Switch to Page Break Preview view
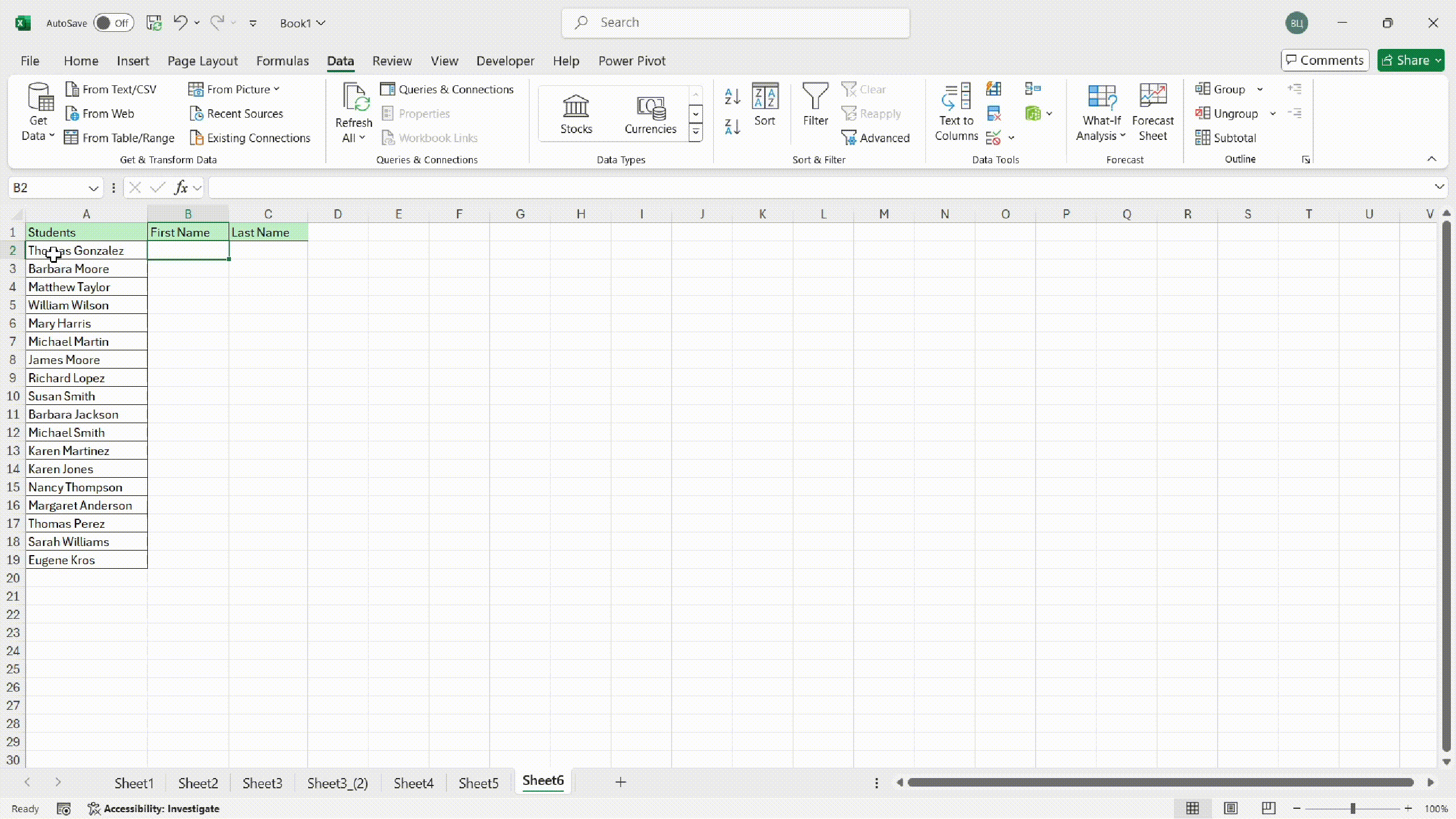Image resolution: width=1456 pixels, height=819 pixels. coord(1268,808)
